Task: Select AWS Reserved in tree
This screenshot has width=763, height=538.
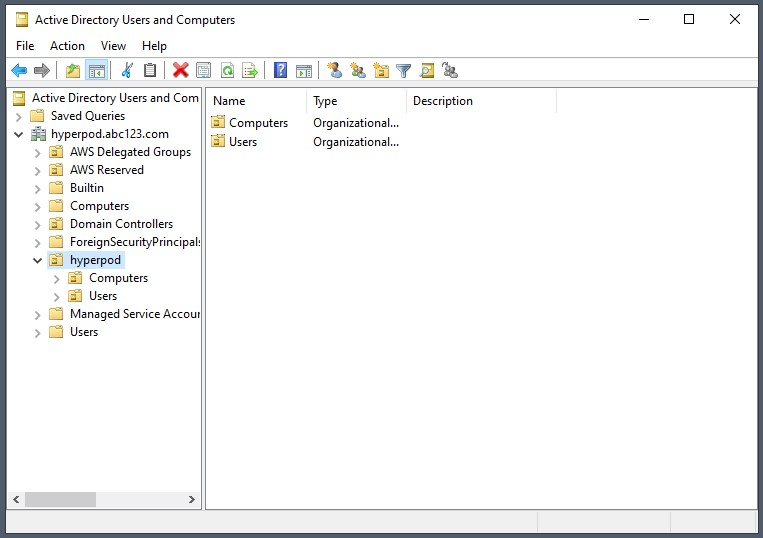Action: coord(107,170)
